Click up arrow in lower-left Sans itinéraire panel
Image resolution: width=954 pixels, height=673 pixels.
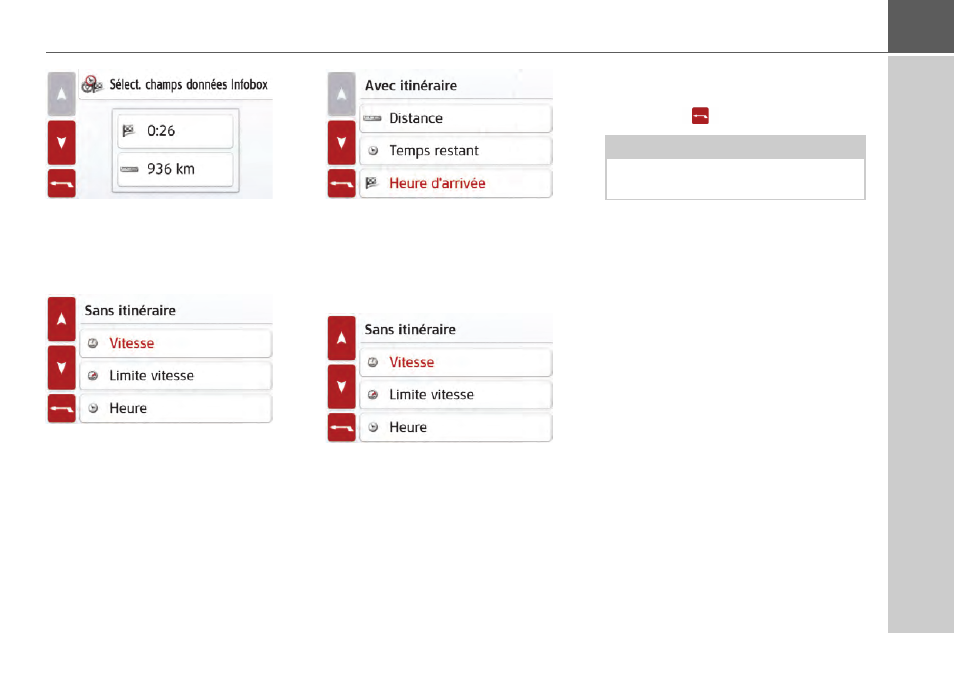point(61,319)
